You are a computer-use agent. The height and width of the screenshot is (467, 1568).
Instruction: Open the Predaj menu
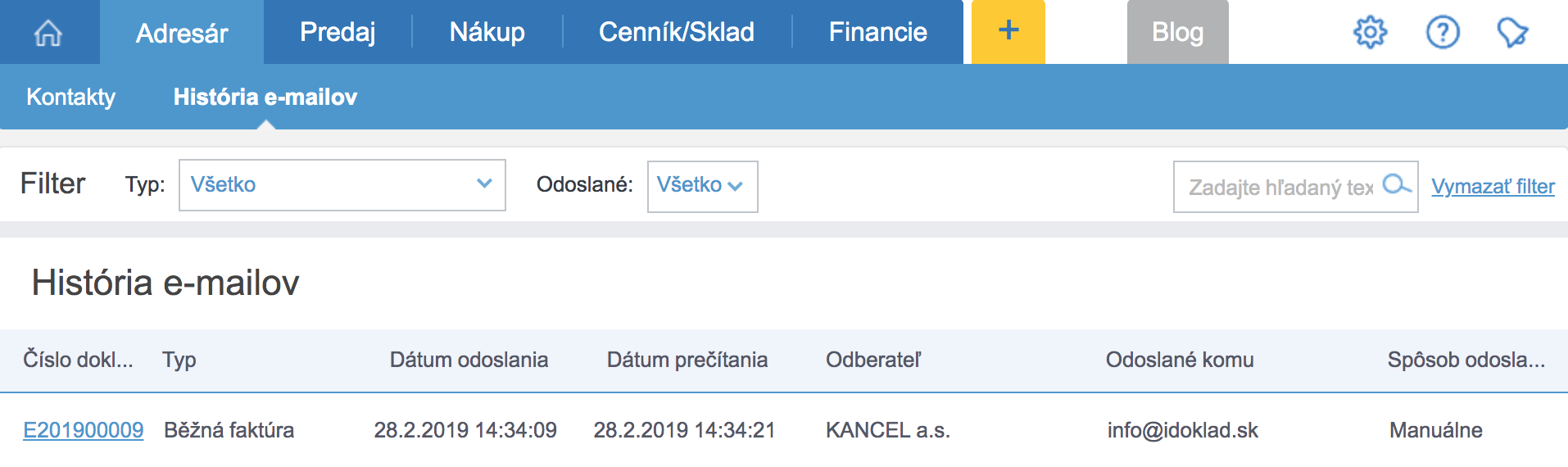coord(338,32)
